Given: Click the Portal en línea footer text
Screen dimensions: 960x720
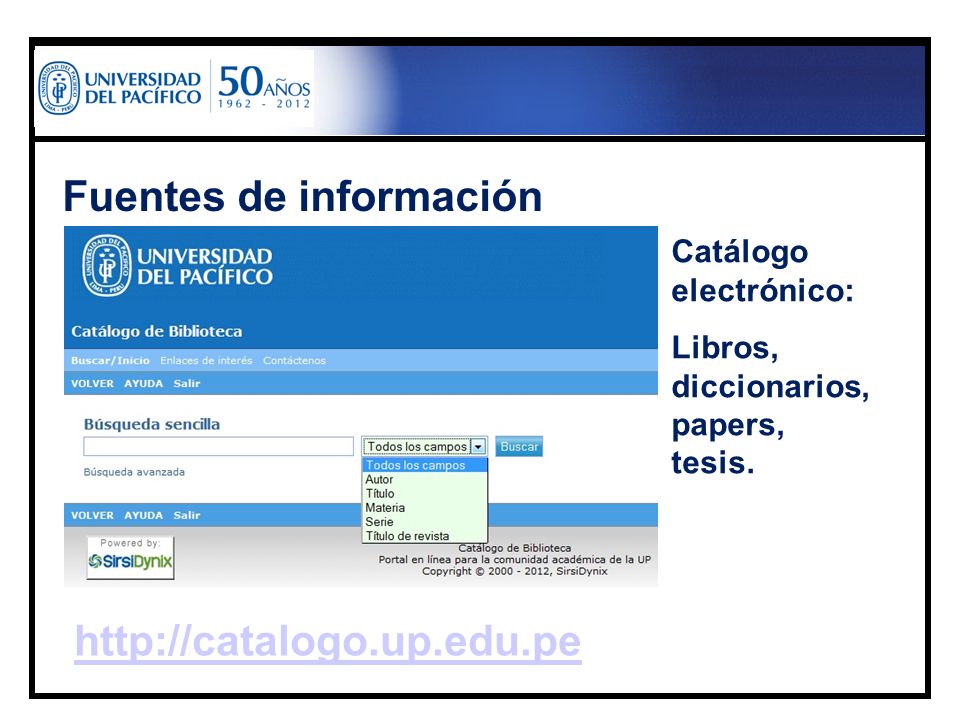Looking at the screenshot, I should click(x=515, y=560).
